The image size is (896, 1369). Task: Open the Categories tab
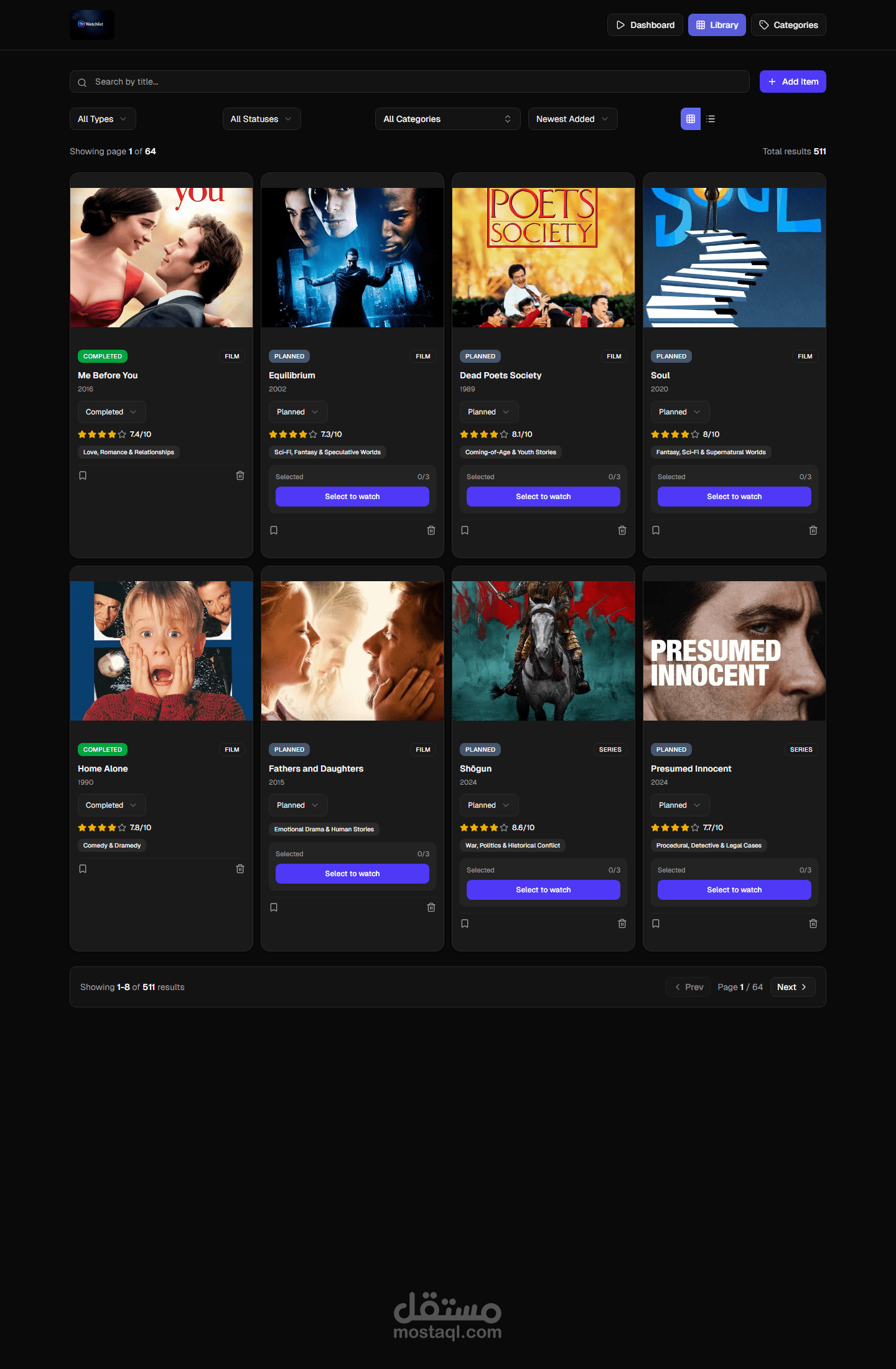[788, 25]
